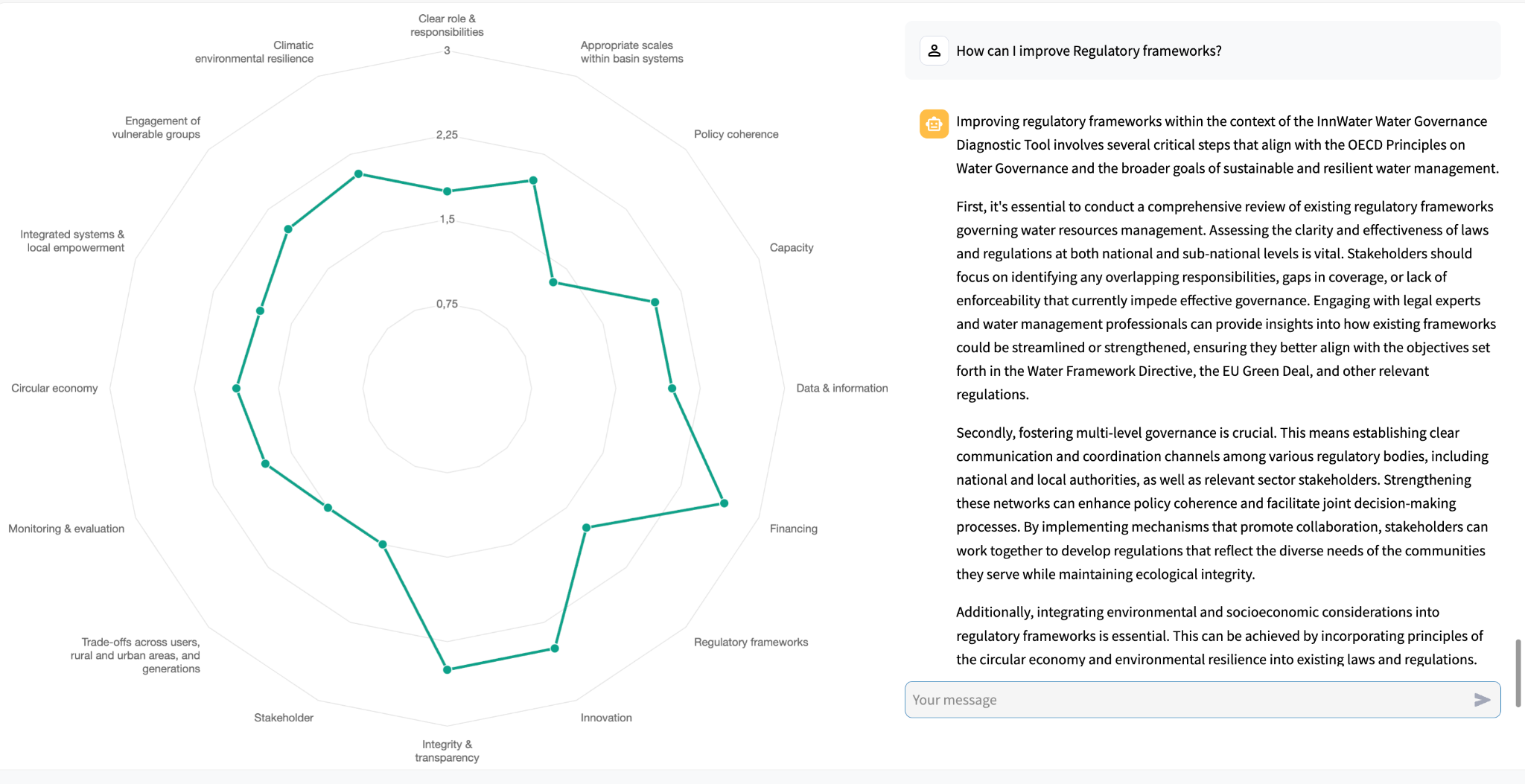
Task: Click the user avatar icon
Action: click(935, 51)
